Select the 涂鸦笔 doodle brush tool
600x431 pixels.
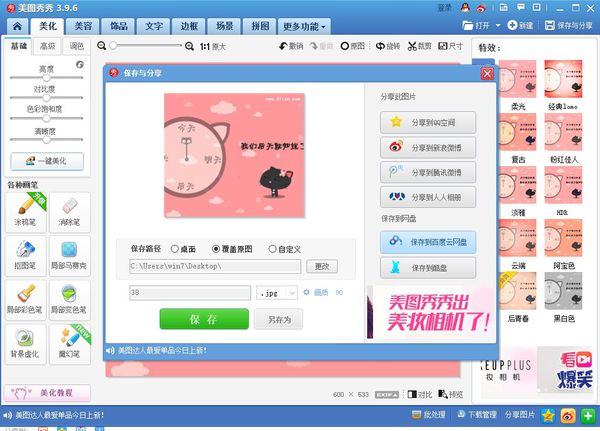click(x=26, y=212)
